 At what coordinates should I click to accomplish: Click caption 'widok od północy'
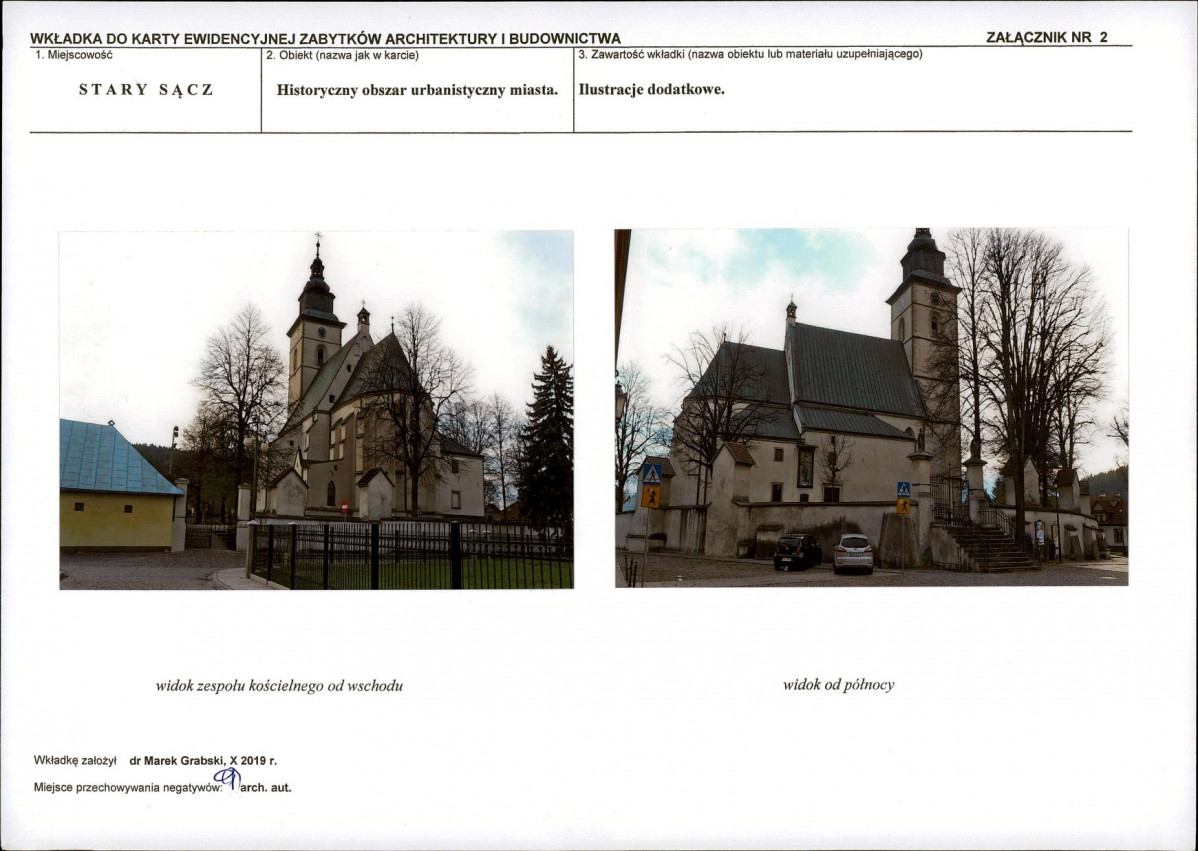point(838,685)
